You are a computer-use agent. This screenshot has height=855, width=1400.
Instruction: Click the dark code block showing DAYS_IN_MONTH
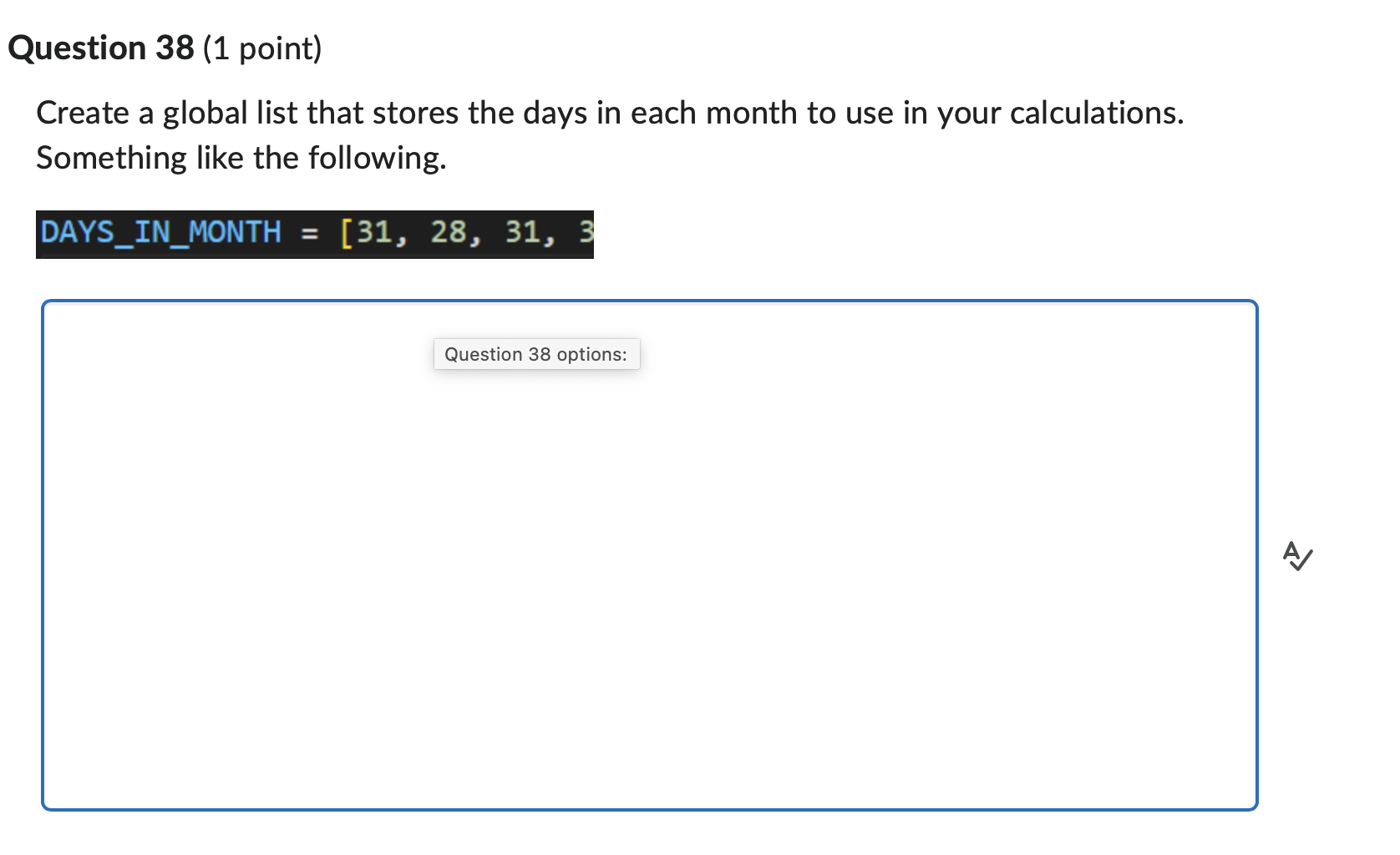tap(315, 235)
